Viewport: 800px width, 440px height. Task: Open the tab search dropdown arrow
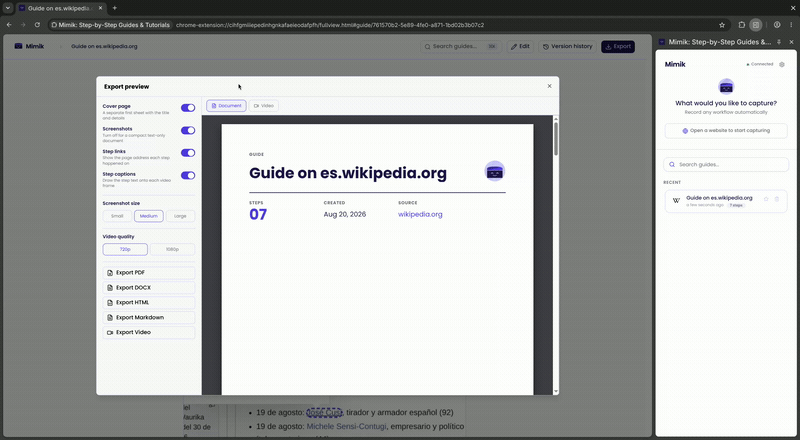(x=8, y=8)
